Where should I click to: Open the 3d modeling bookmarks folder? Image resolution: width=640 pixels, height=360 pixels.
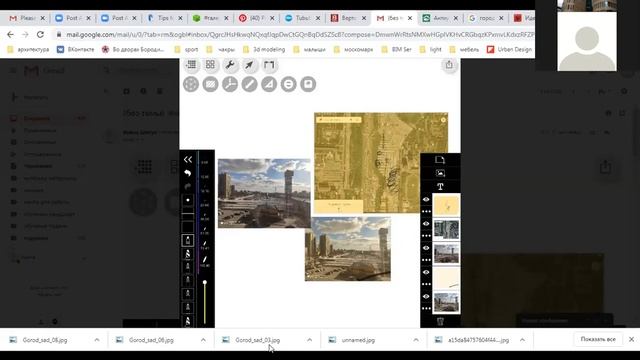coord(264,49)
